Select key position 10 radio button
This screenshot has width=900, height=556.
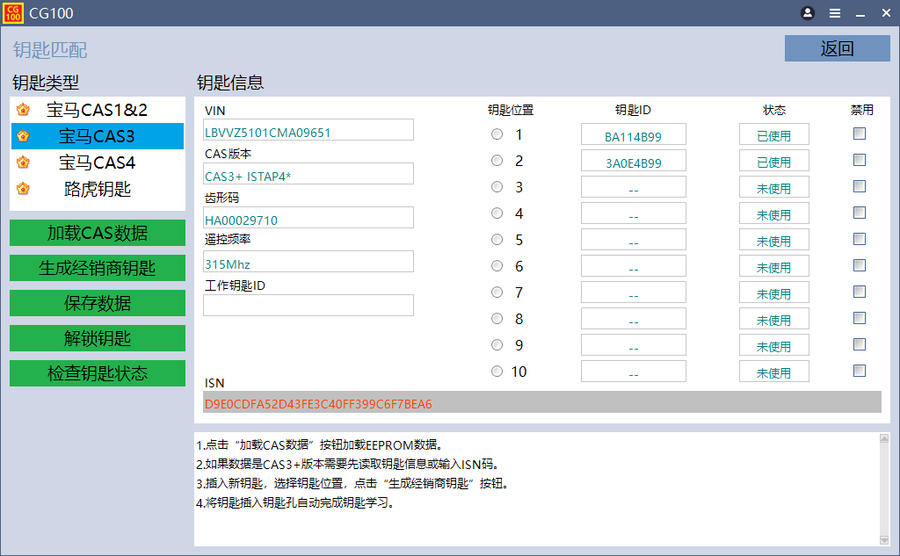pos(497,372)
